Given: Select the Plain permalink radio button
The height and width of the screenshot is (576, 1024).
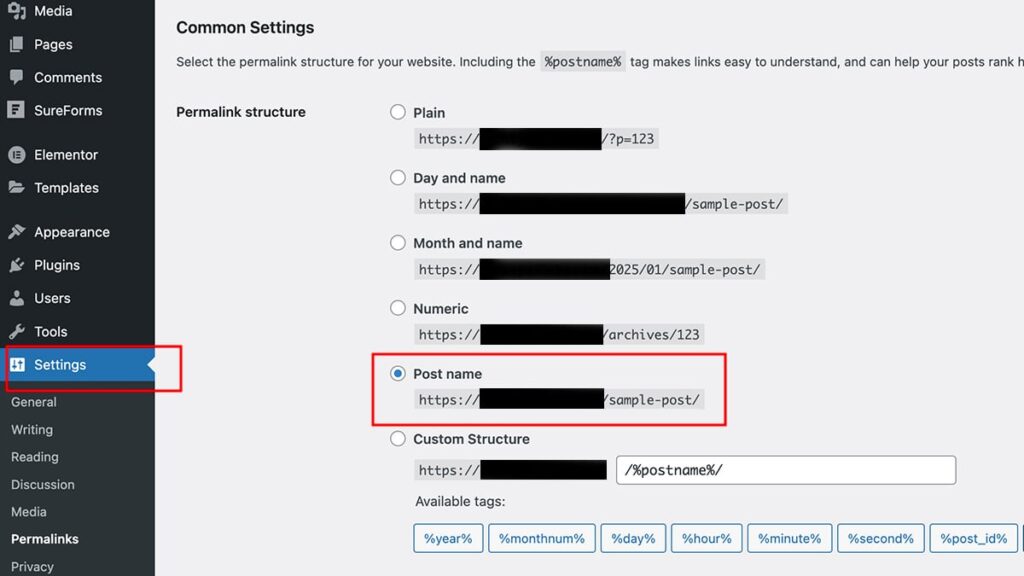Looking at the screenshot, I should tap(398, 112).
